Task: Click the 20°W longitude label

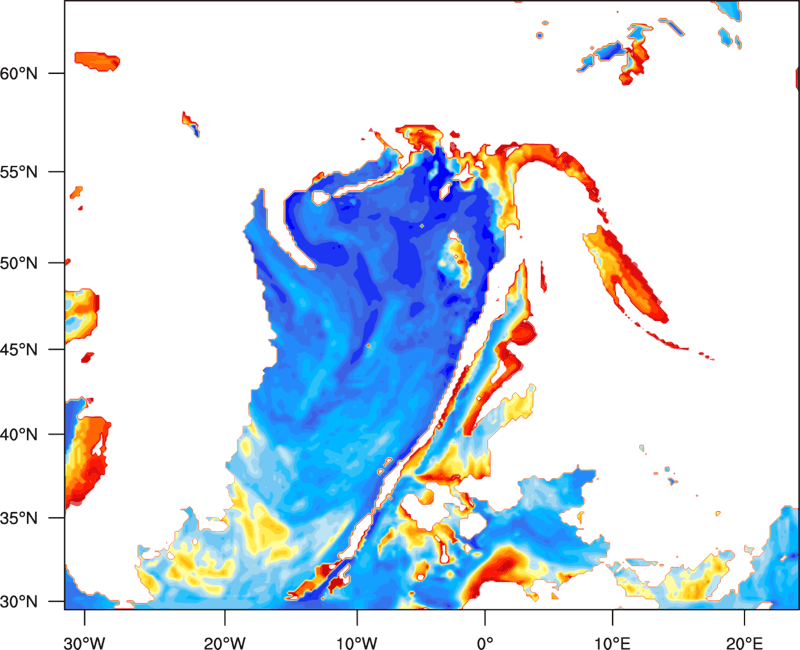Action: tap(224, 643)
